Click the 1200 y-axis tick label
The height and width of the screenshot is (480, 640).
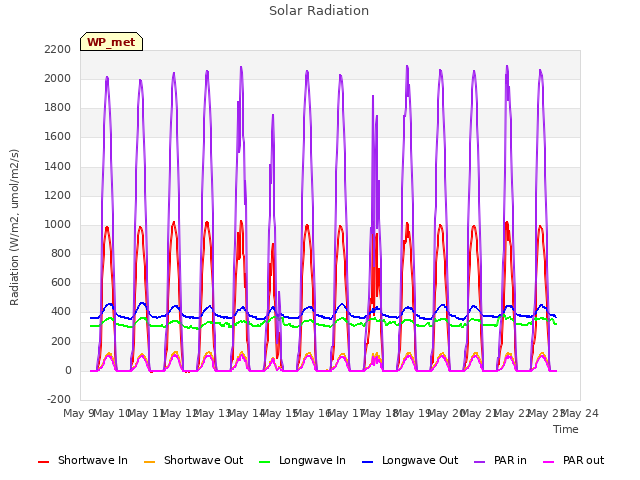(58, 196)
